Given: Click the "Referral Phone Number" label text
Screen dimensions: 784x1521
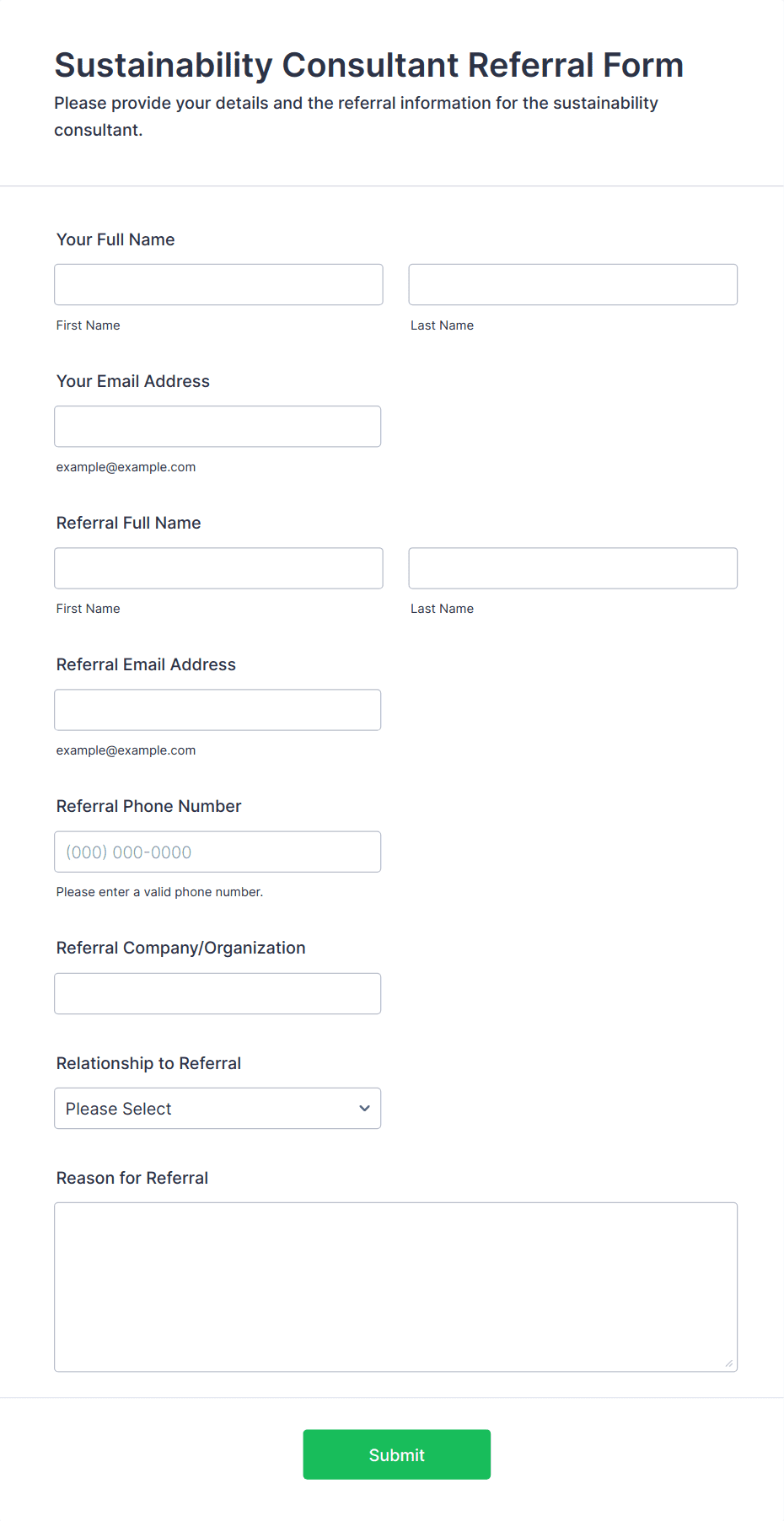Looking at the screenshot, I should point(148,806).
